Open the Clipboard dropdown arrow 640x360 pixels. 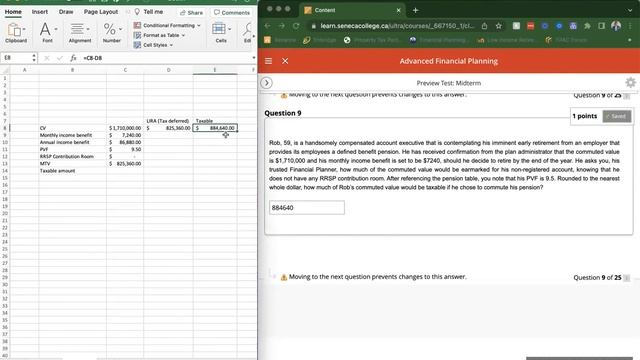tap(24, 29)
